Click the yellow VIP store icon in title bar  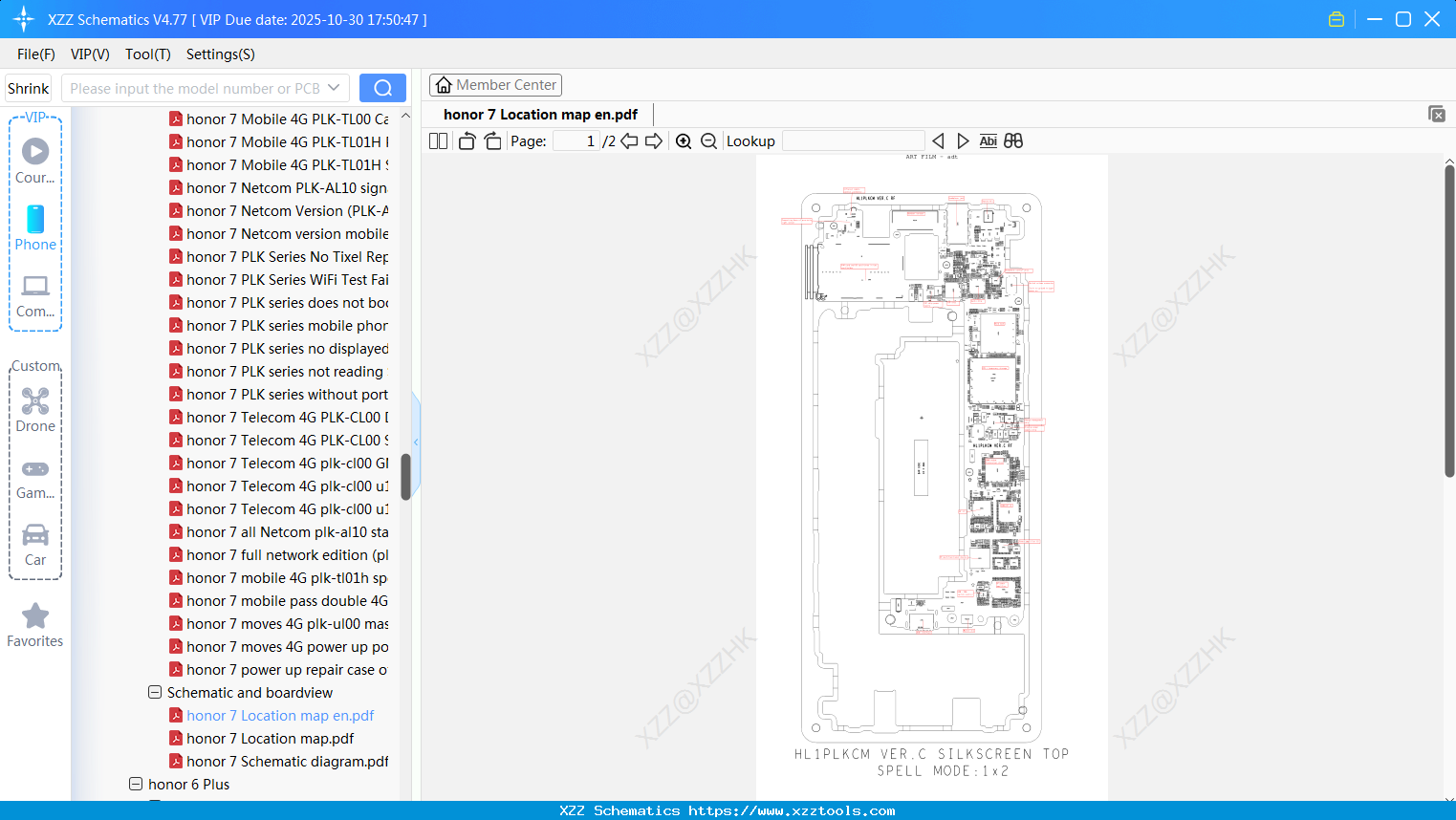(1336, 19)
